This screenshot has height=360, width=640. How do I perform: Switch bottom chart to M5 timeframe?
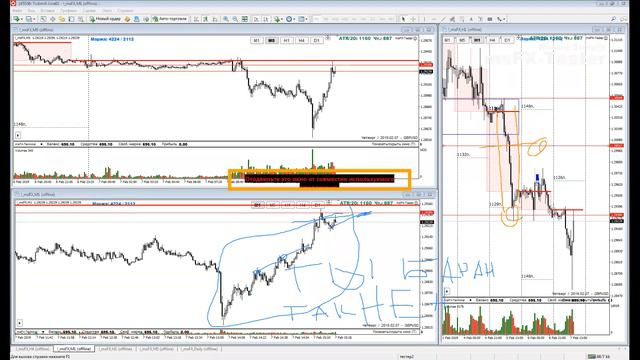pos(272,204)
